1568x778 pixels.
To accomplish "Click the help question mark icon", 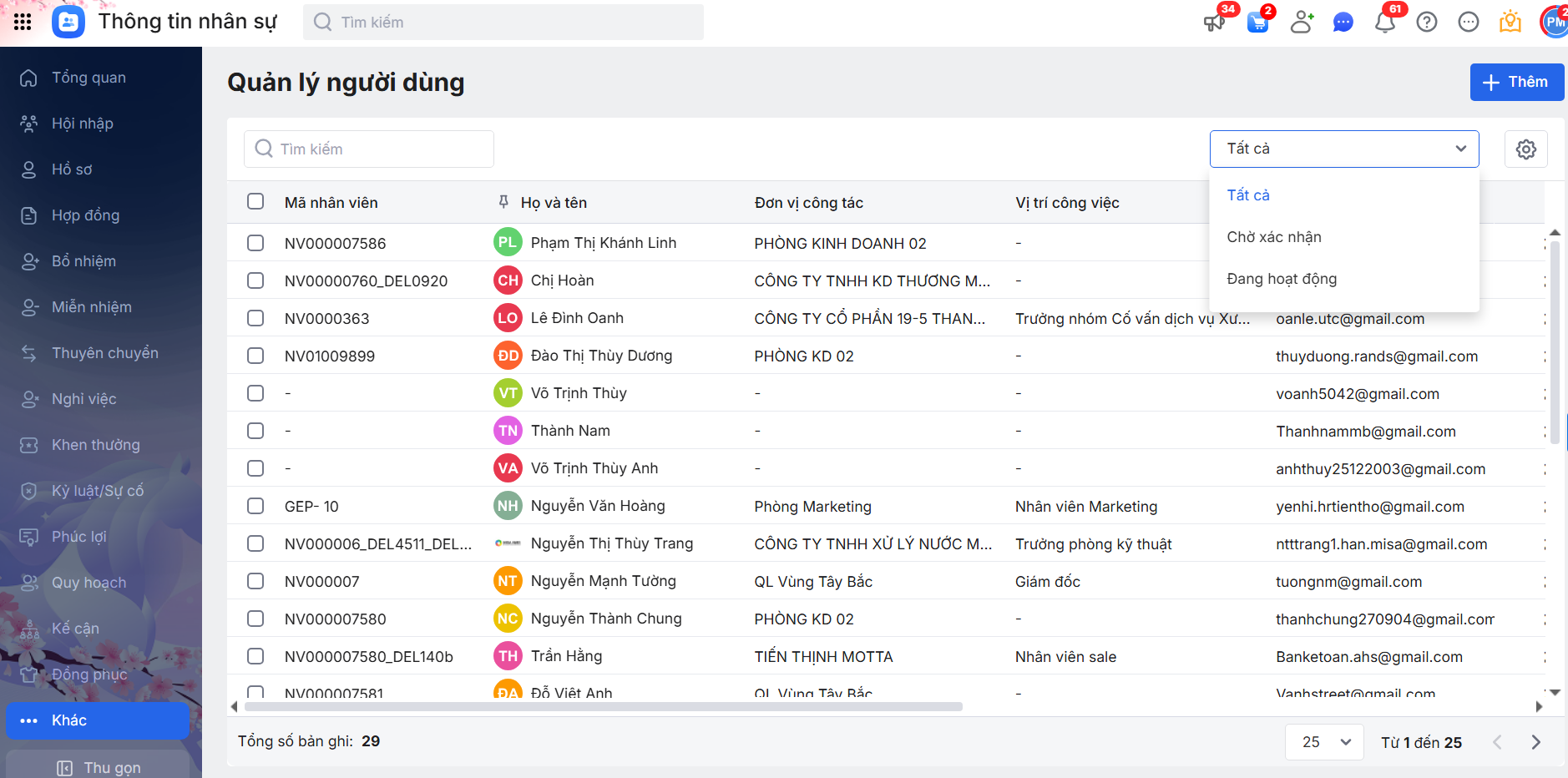I will tap(1427, 22).
